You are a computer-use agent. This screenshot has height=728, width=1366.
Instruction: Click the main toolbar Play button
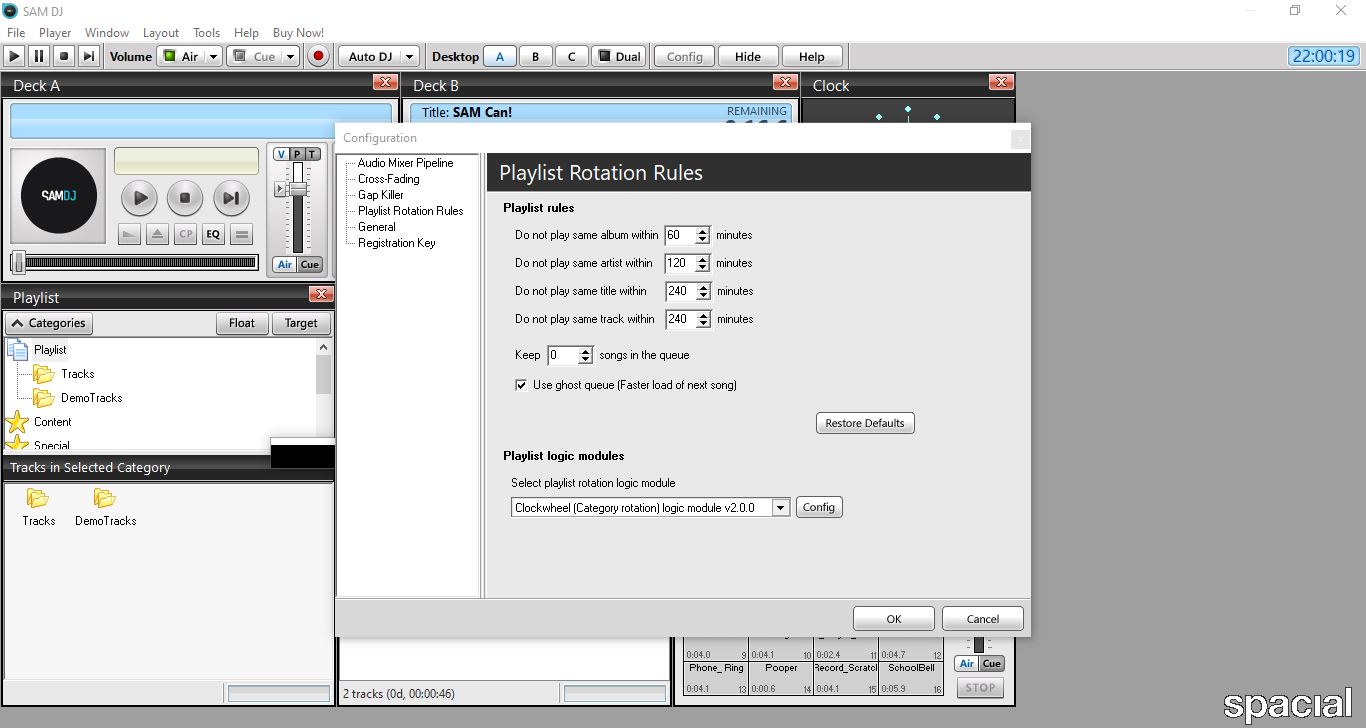coord(15,57)
